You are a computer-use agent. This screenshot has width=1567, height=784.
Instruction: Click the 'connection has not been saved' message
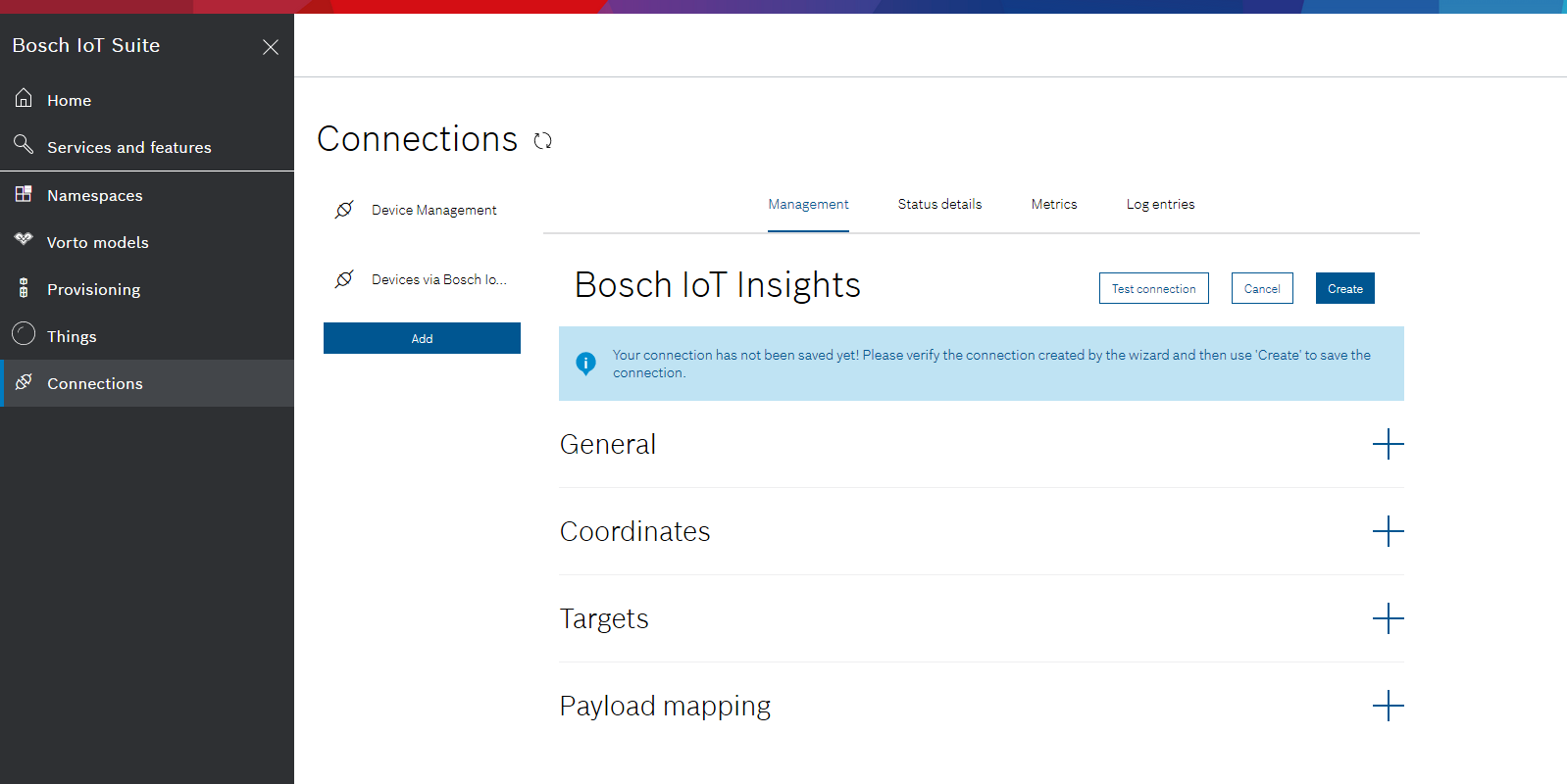991,364
